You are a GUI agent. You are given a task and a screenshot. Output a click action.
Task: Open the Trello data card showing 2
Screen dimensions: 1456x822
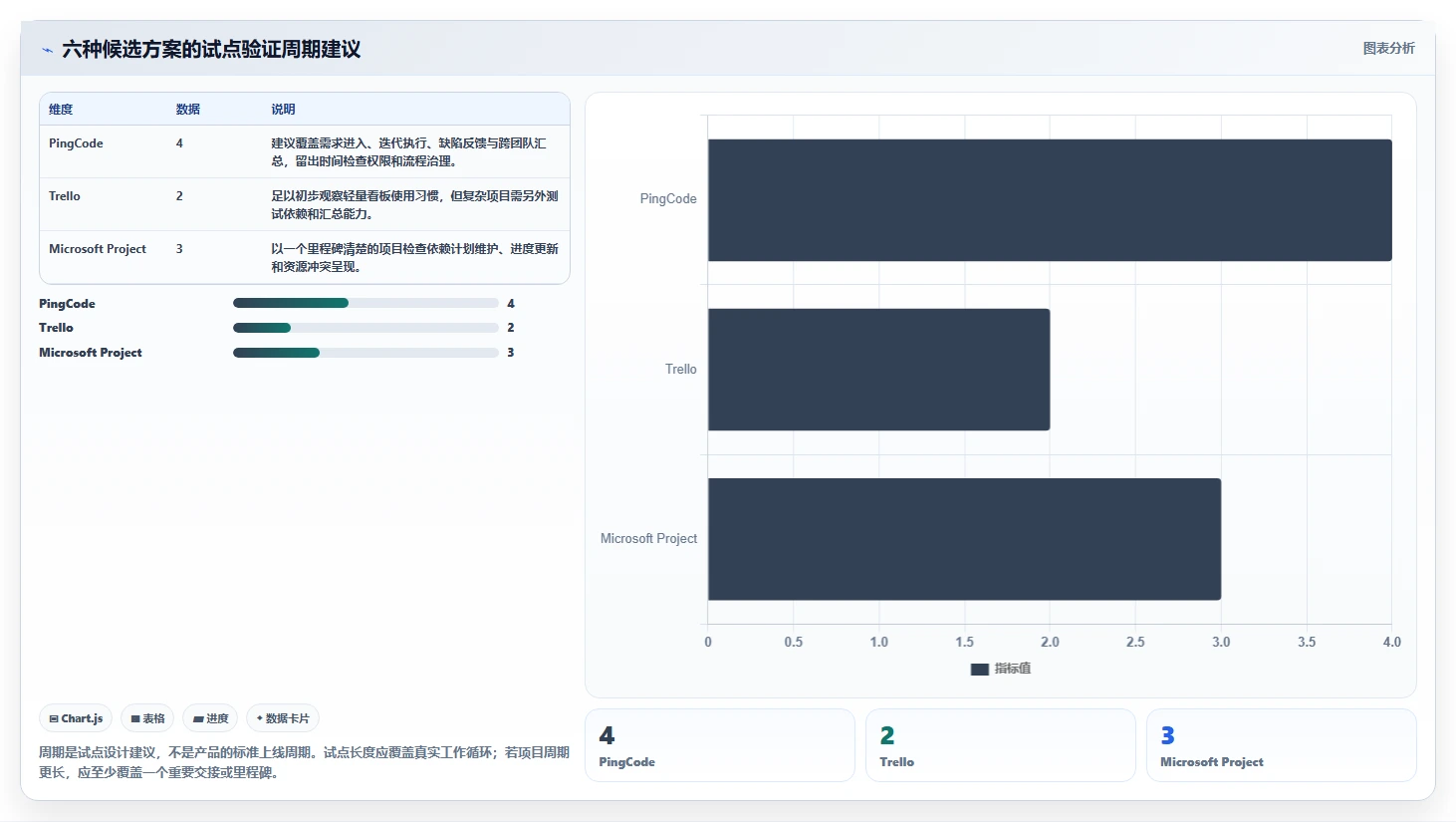tap(1001, 745)
